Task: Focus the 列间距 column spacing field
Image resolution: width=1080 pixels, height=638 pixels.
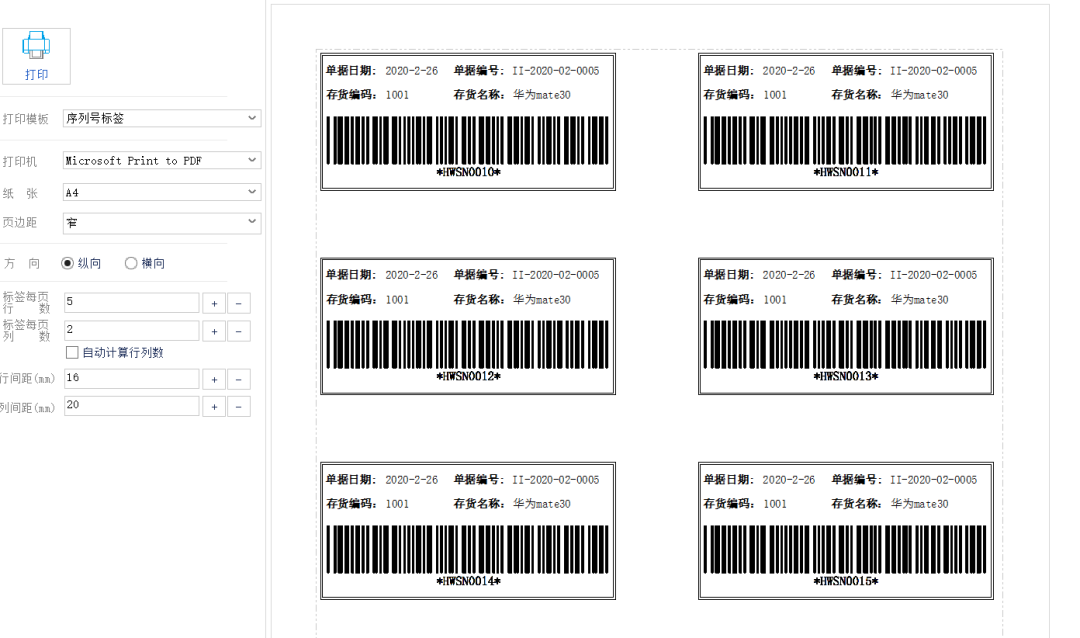Action: point(132,406)
